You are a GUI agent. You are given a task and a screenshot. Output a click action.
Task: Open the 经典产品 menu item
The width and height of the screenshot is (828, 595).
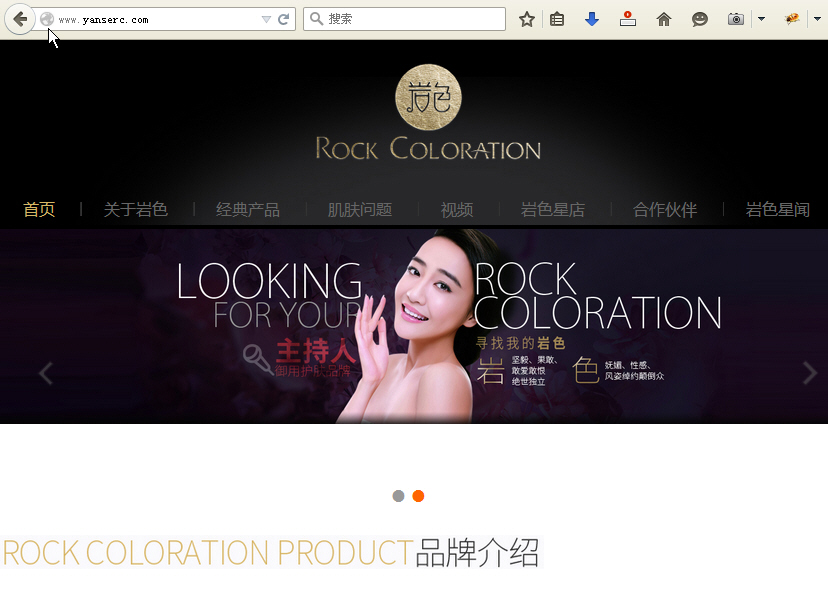248,210
